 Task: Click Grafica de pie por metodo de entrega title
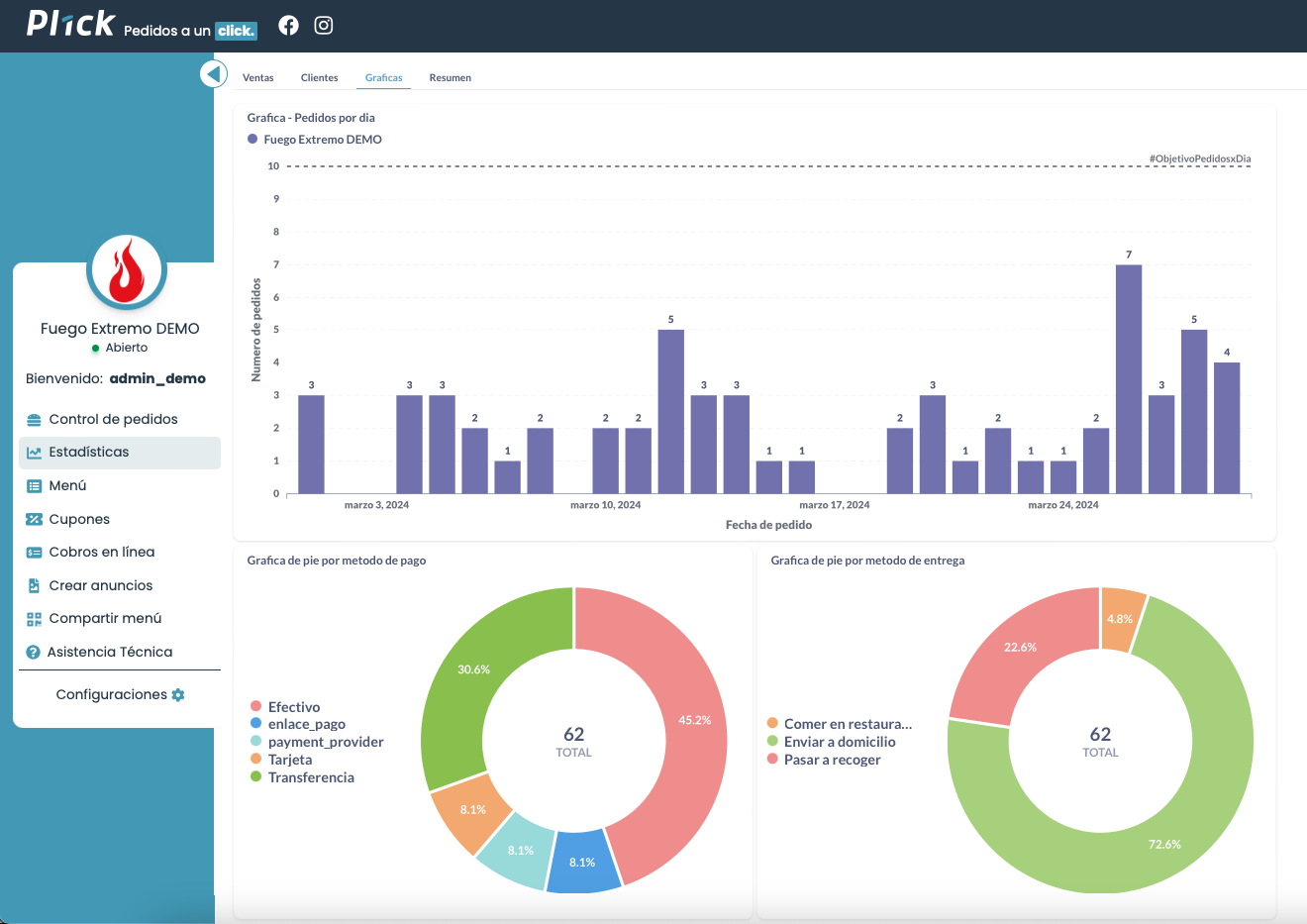tap(867, 561)
